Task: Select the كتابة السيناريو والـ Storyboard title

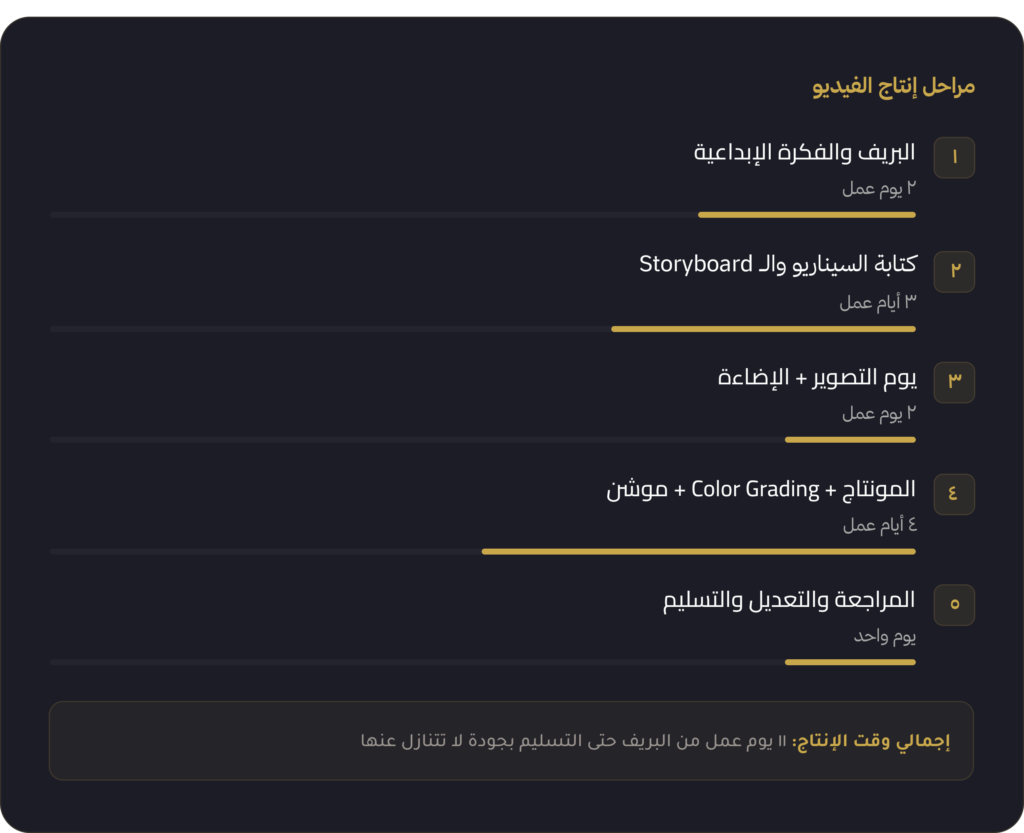Action: 778,264
